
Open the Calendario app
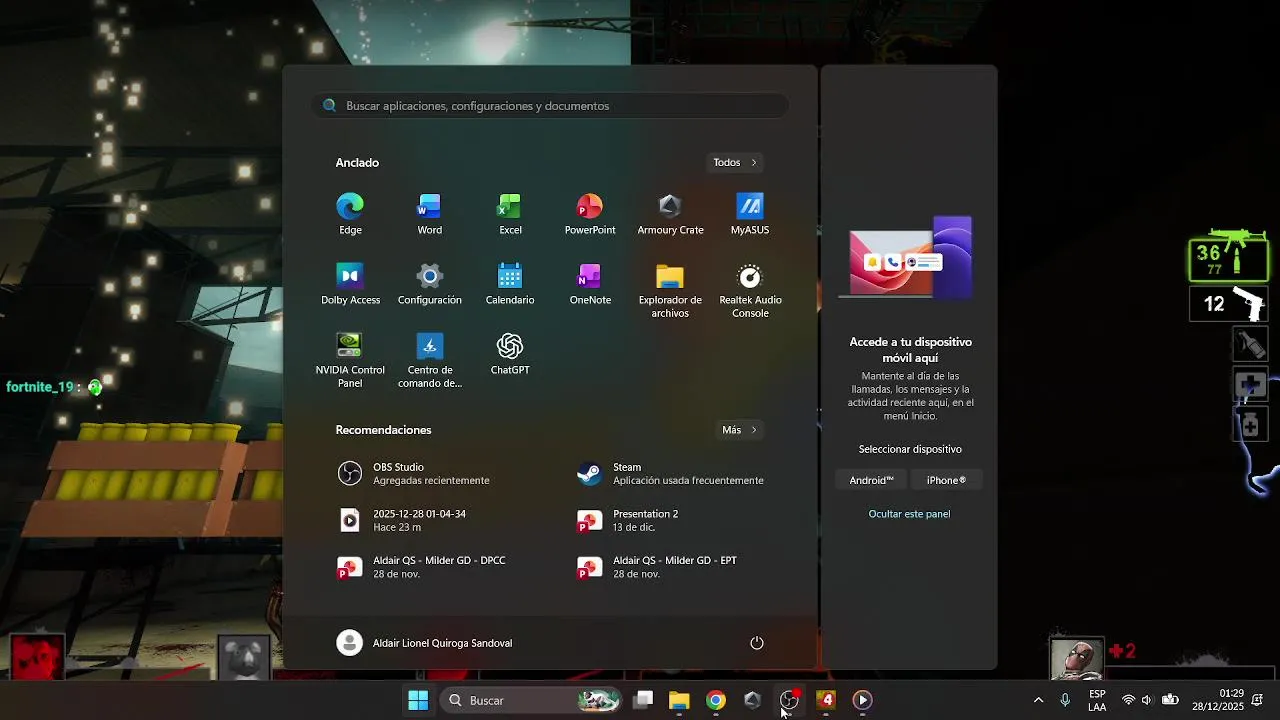(x=510, y=284)
